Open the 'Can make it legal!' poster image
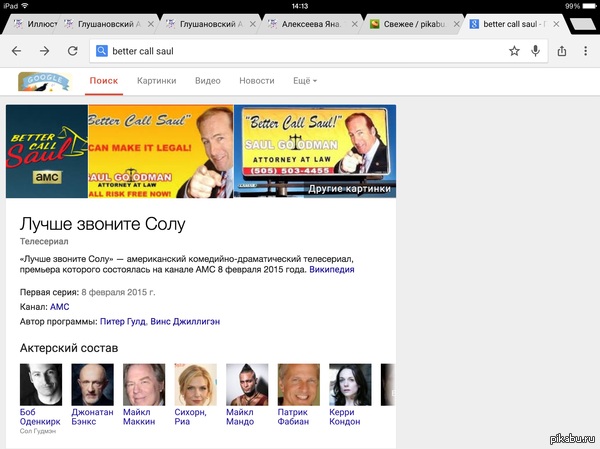 [161, 151]
